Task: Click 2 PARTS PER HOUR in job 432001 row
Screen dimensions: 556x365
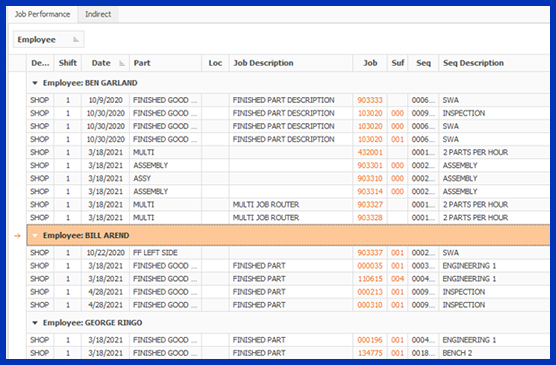Action: point(475,153)
